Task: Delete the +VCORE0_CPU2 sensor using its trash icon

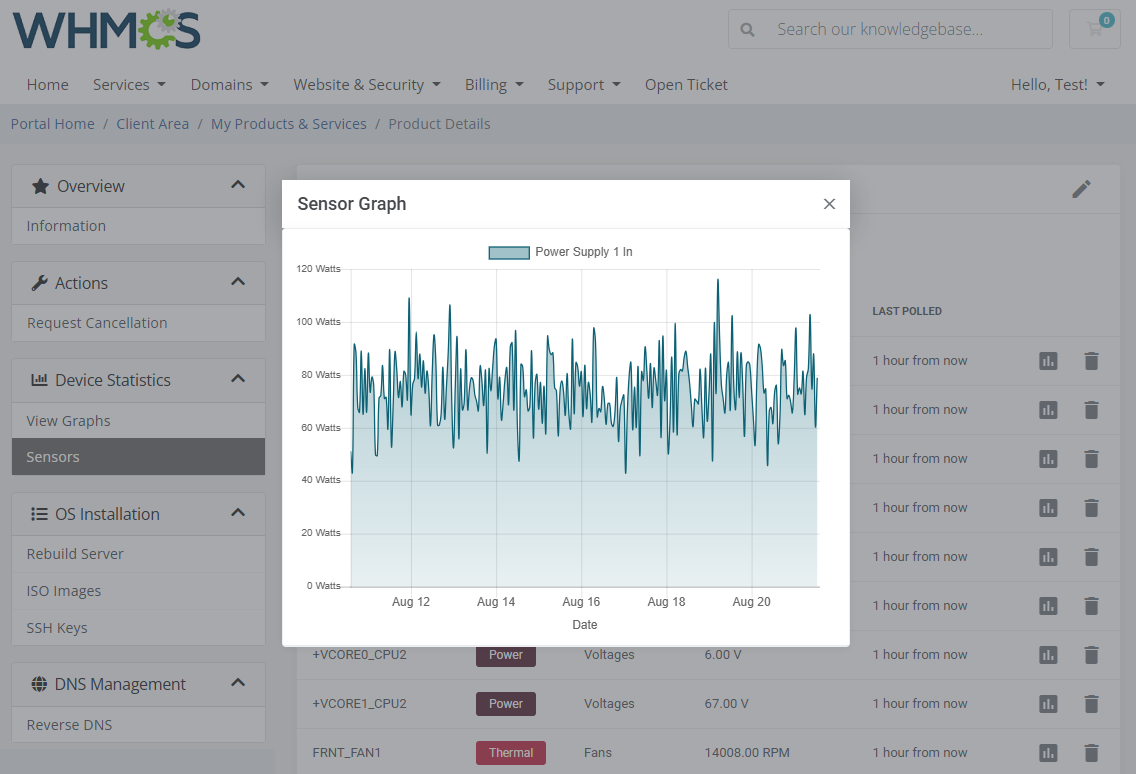Action: point(1091,654)
